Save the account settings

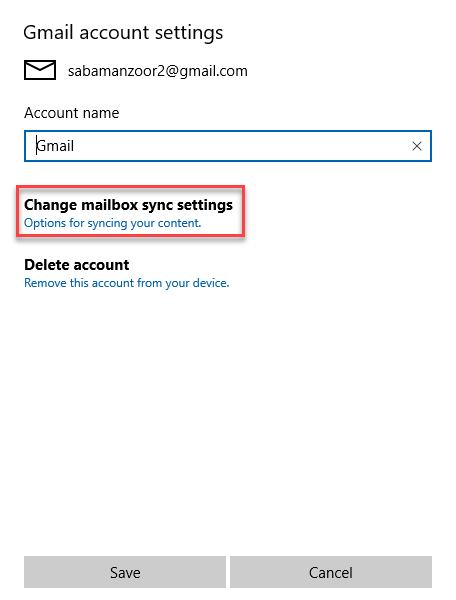pos(125,572)
